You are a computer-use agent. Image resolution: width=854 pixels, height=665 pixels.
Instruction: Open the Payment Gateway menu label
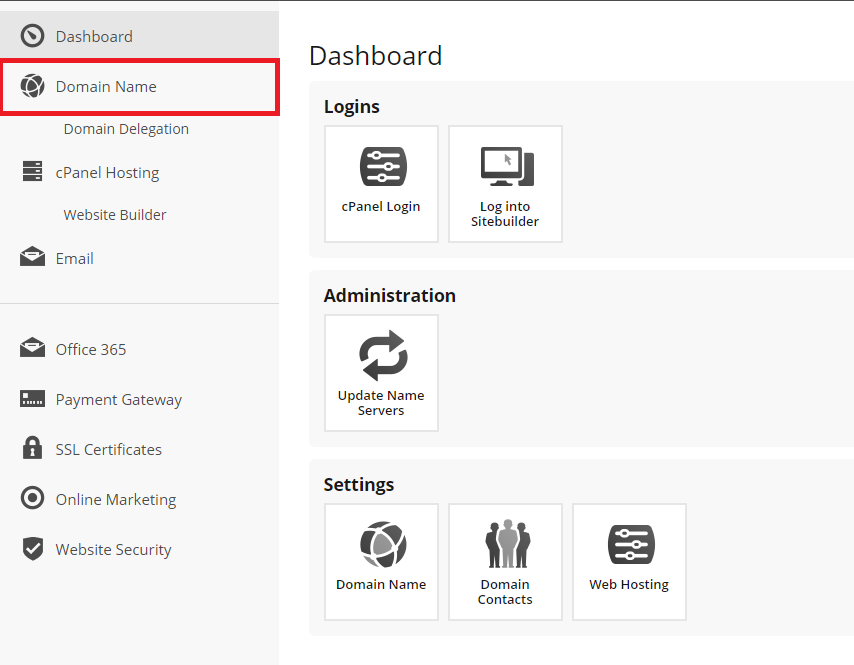click(119, 400)
